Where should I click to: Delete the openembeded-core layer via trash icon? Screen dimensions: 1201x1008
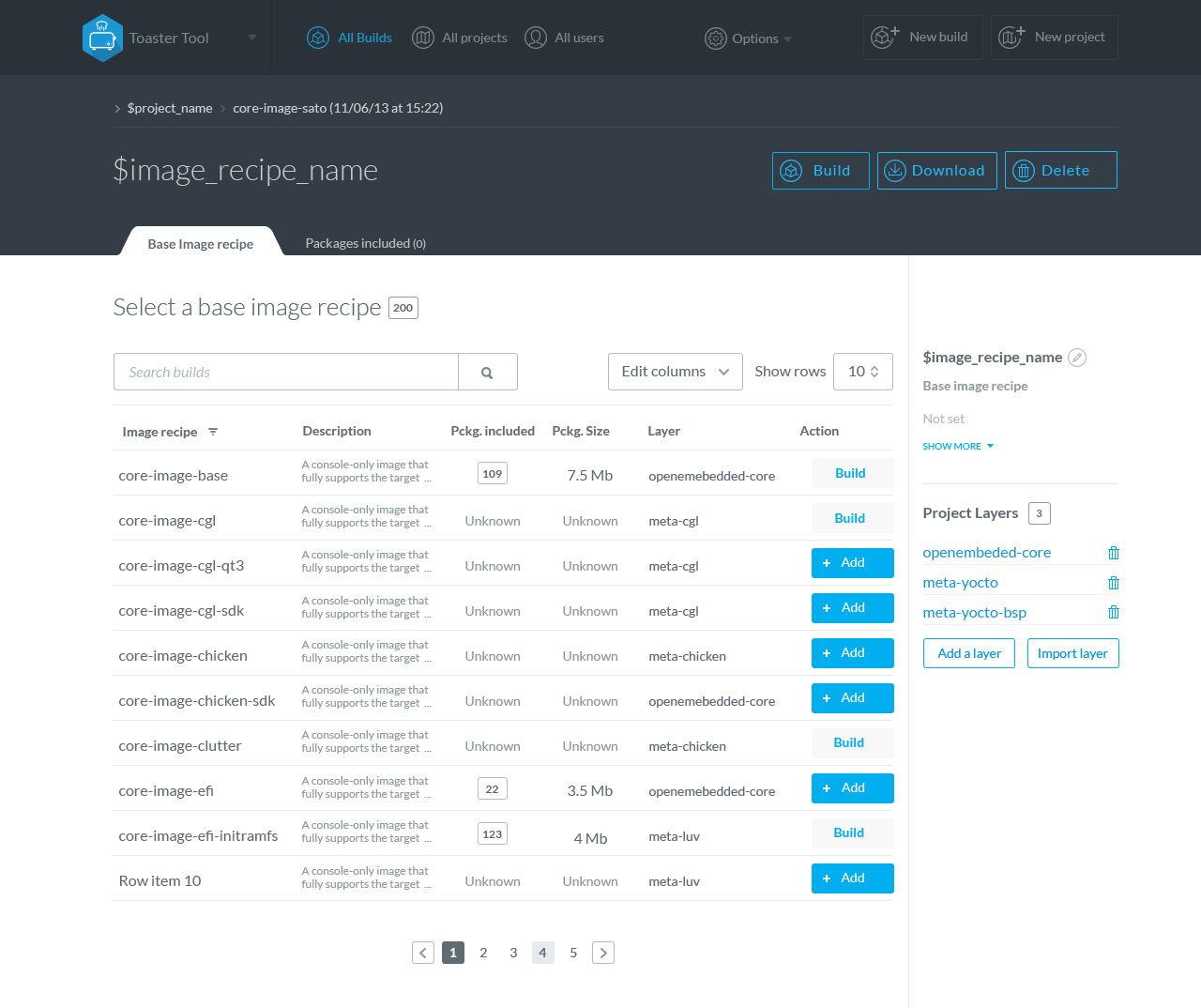click(1113, 553)
